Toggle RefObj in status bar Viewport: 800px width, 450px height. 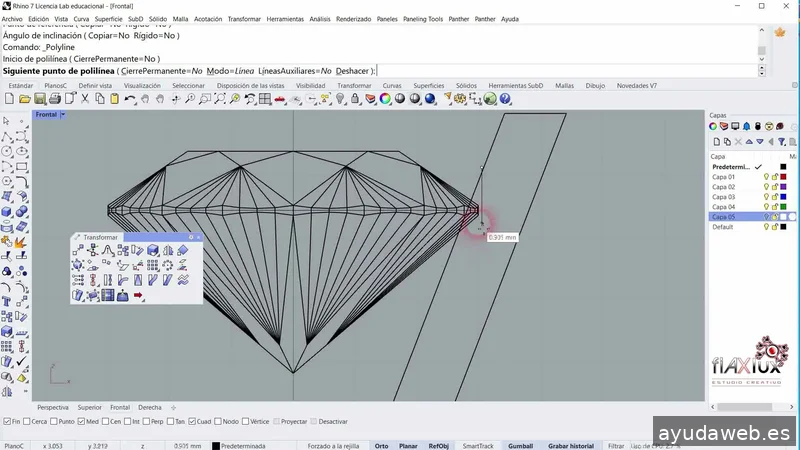coord(438,446)
